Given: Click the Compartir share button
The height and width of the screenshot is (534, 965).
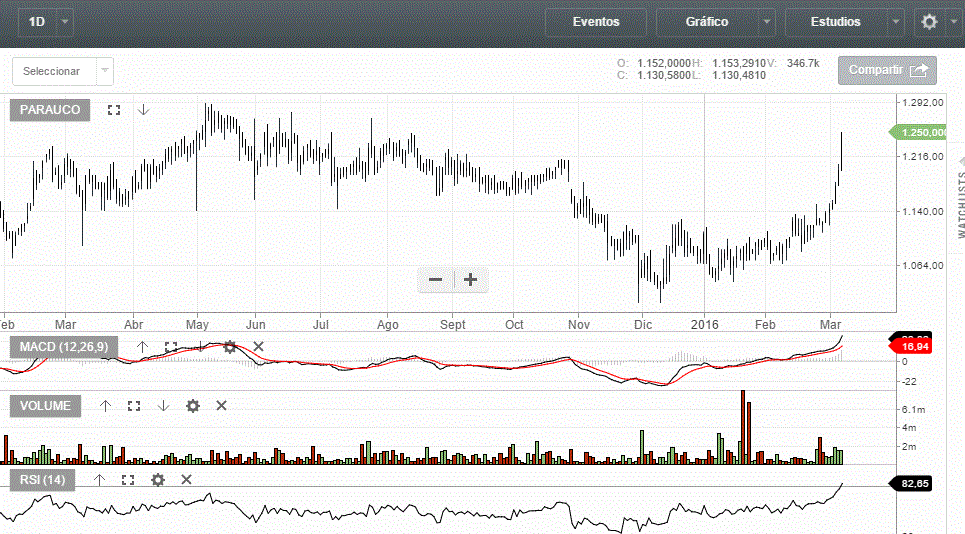Looking at the screenshot, I should (x=887, y=70).
